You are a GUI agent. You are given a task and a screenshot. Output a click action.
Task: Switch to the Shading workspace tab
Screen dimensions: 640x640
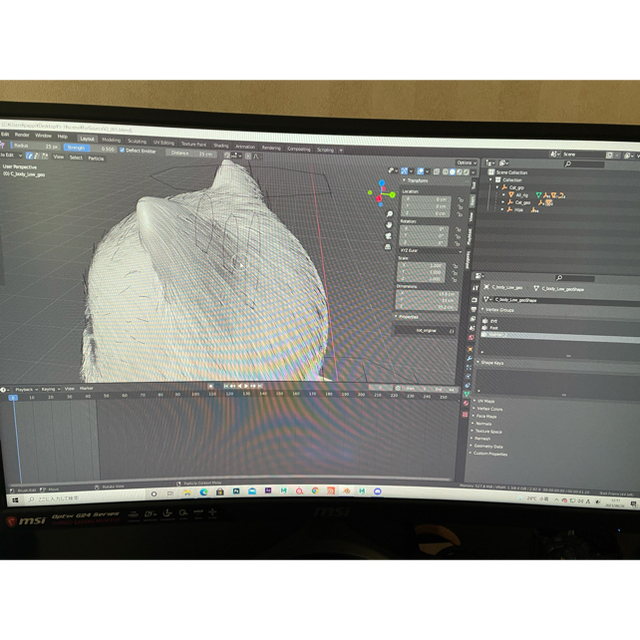coord(221,145)
